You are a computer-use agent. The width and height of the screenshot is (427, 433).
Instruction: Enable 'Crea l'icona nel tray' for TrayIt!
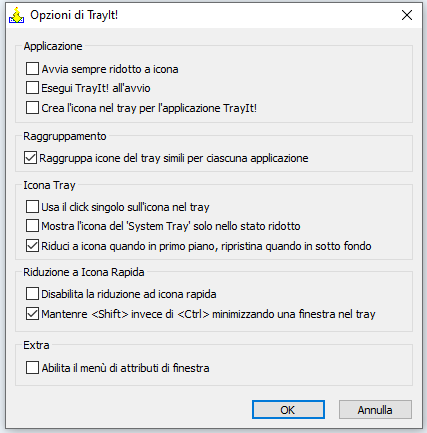32,108
